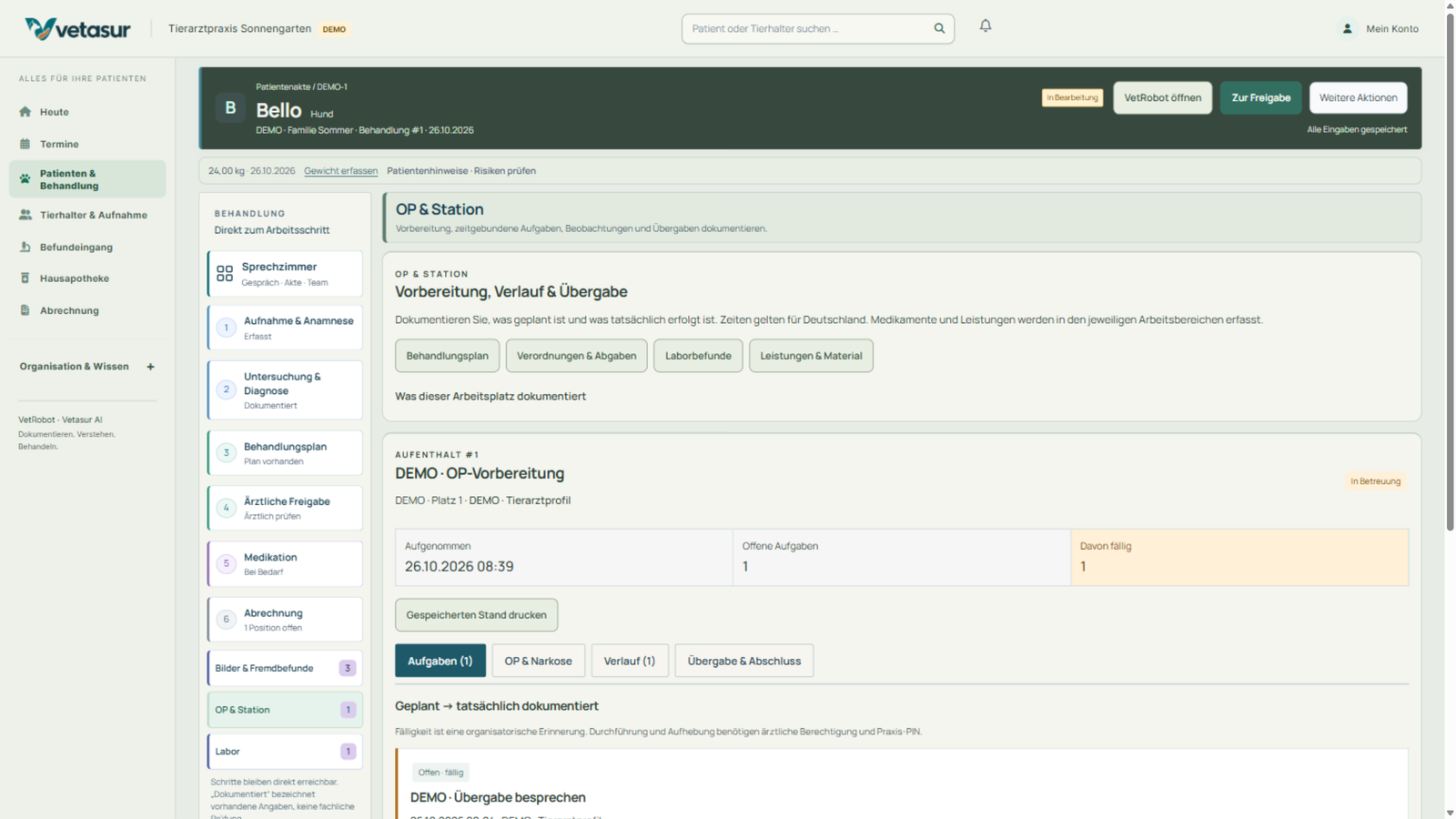Click the Hausapotheke icon
This screenshot has height=819, width=1456.
coord(25,278)
